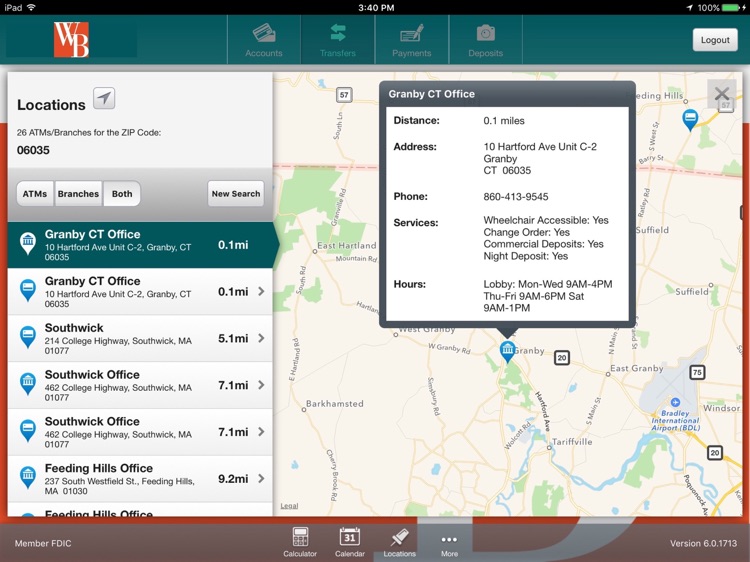Screen dimensions: 750x562
Task: Tap the Granby branch pin on map
Action: tap(507, 352)
